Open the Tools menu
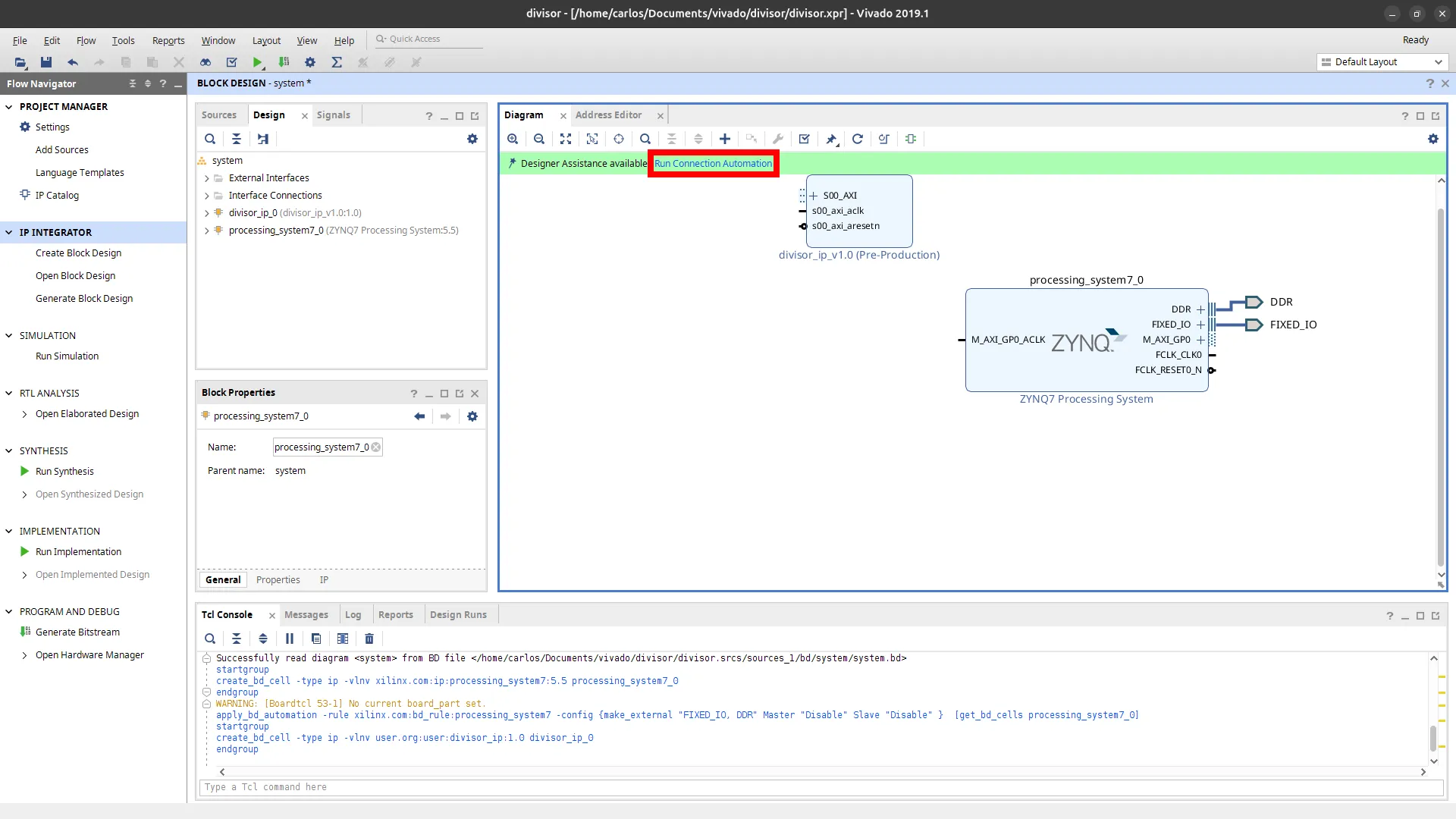The height and width of the screenshot is (819, 1456). pyautogui.click(x=123, y=40)
